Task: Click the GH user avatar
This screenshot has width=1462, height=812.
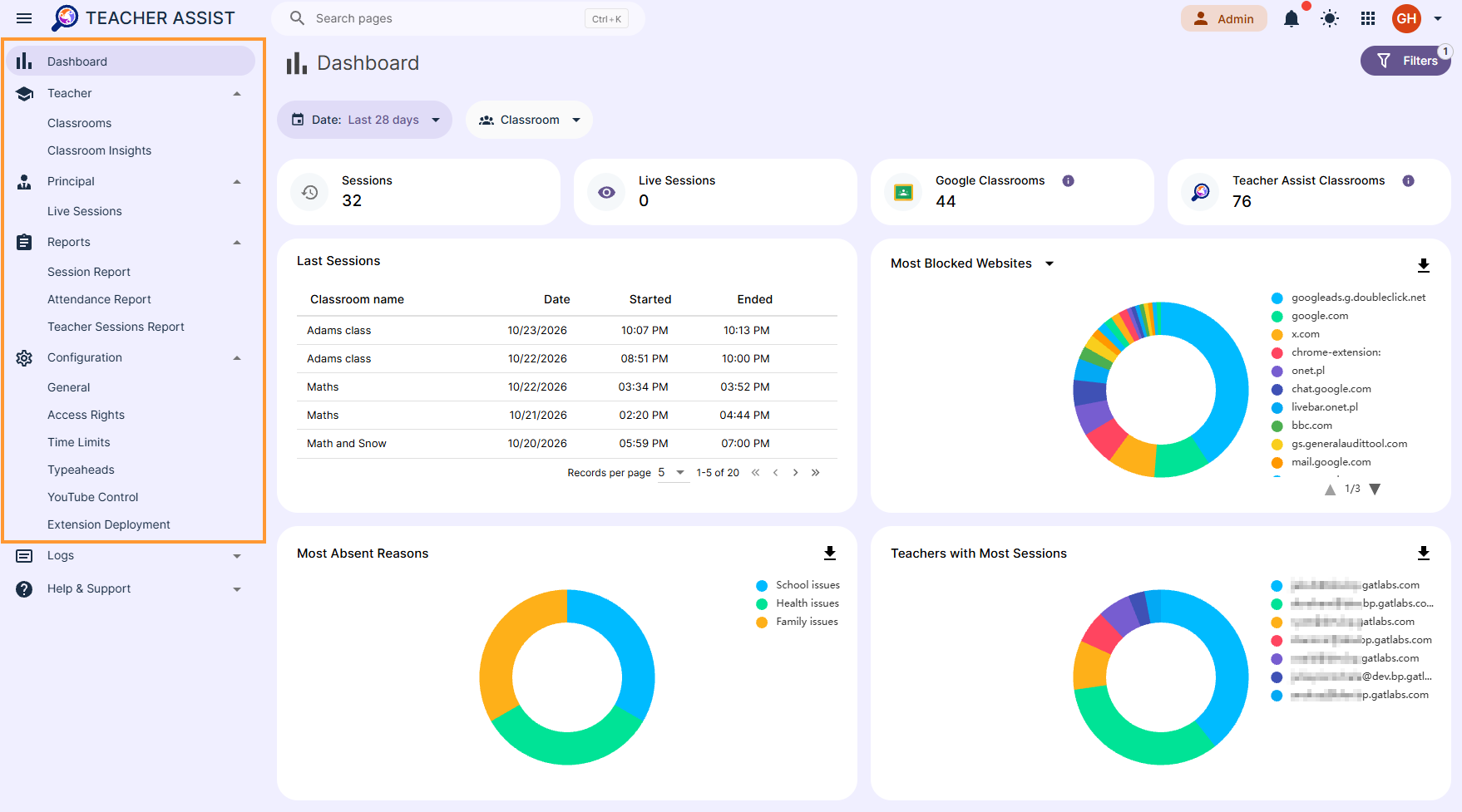Action: click(x=1406, y=18)
